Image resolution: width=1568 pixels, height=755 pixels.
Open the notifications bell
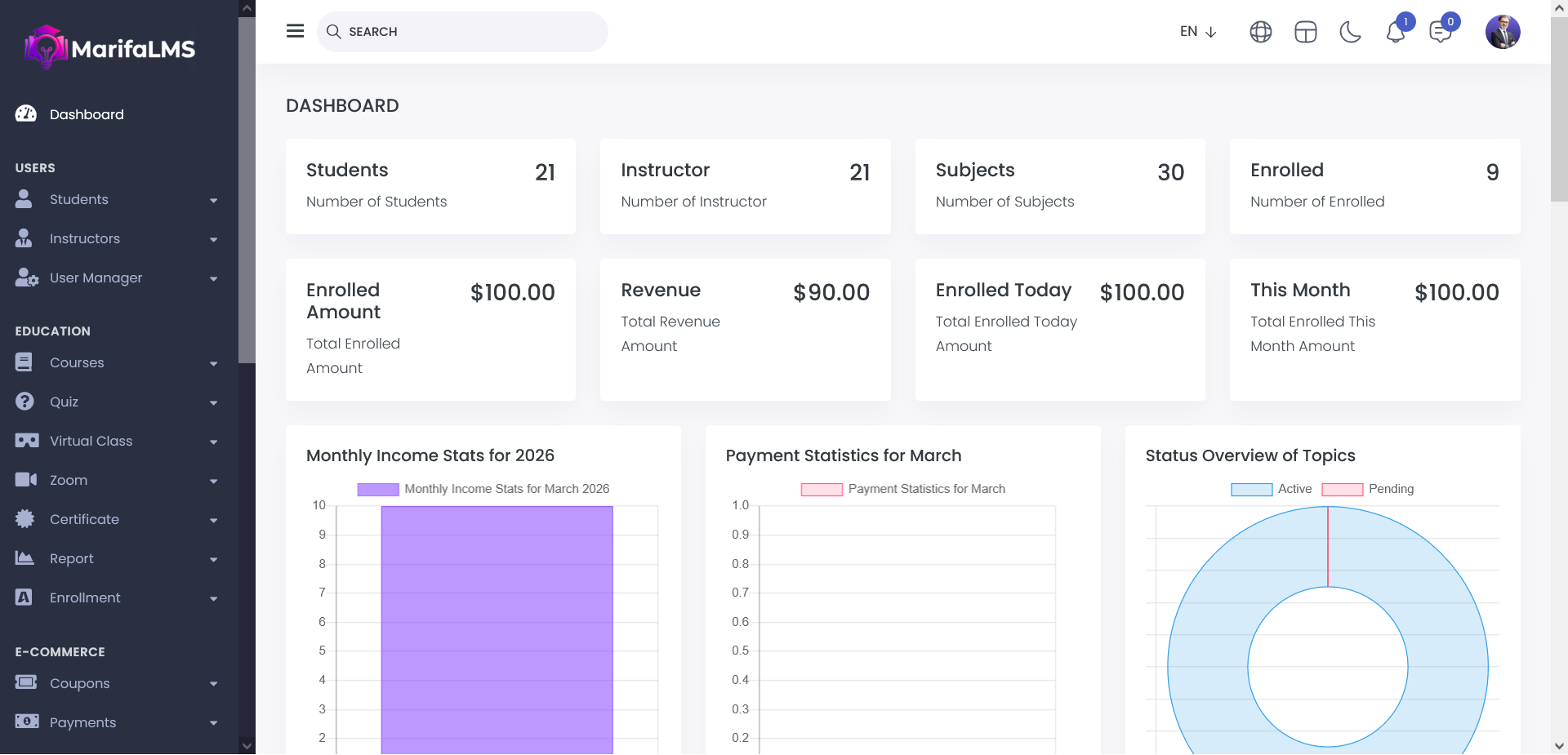coord(1396,32)
